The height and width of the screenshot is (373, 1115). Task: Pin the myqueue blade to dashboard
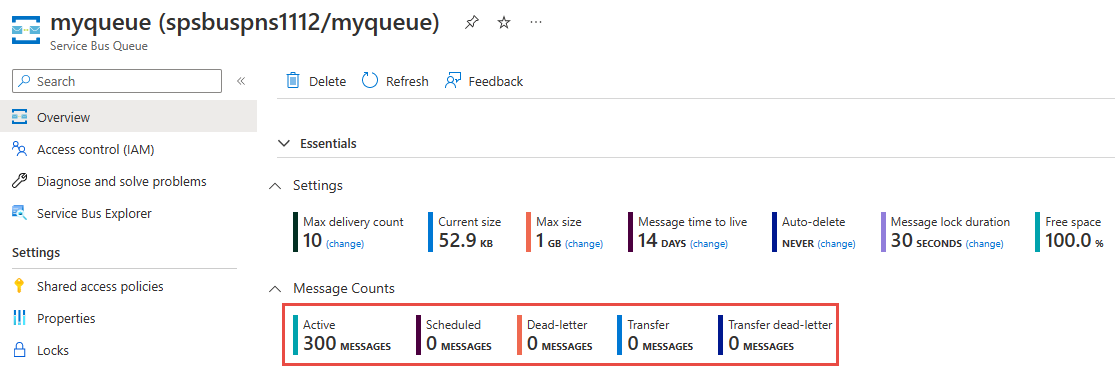(x=471, y=23)
